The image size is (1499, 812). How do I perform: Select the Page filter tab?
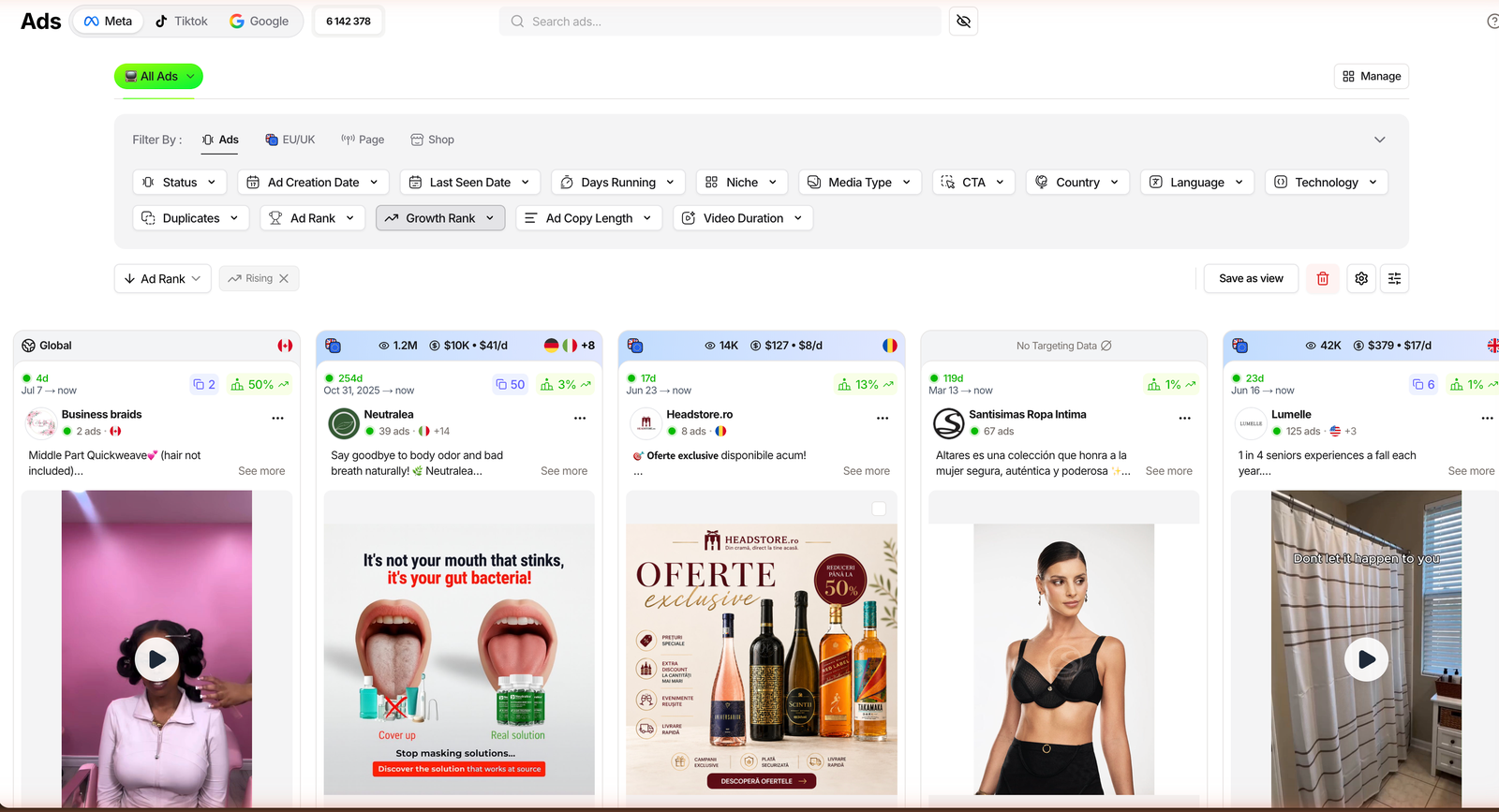363,140
